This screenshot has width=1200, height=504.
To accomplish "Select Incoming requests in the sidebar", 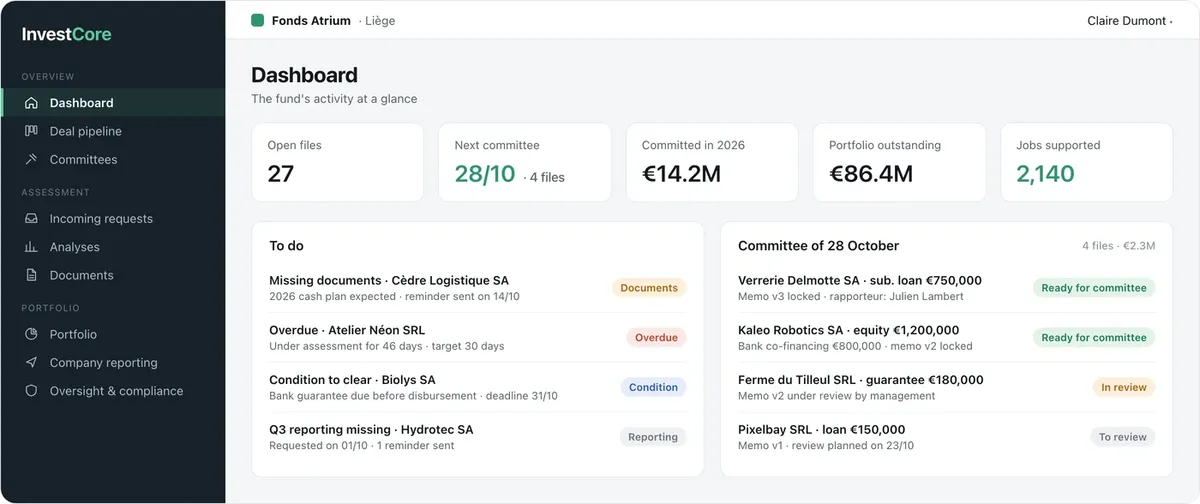I will 113,218.
